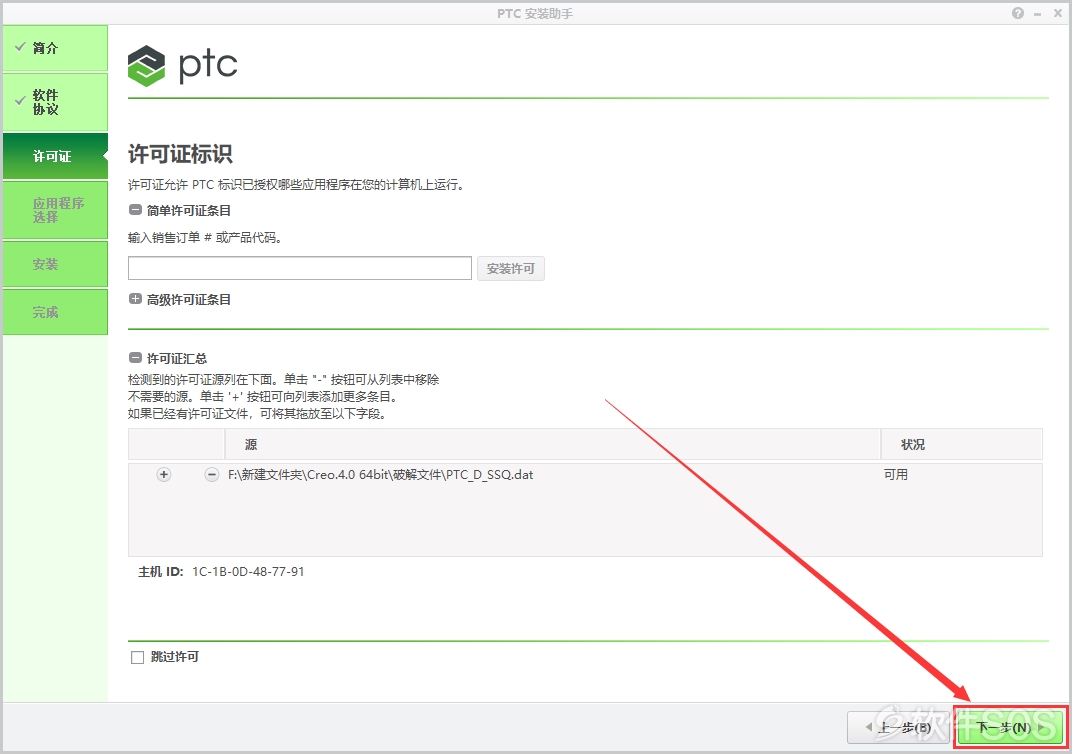Click the 源 column header
The width and height of the screenshot is (1072, 754).
pos(552,444)
